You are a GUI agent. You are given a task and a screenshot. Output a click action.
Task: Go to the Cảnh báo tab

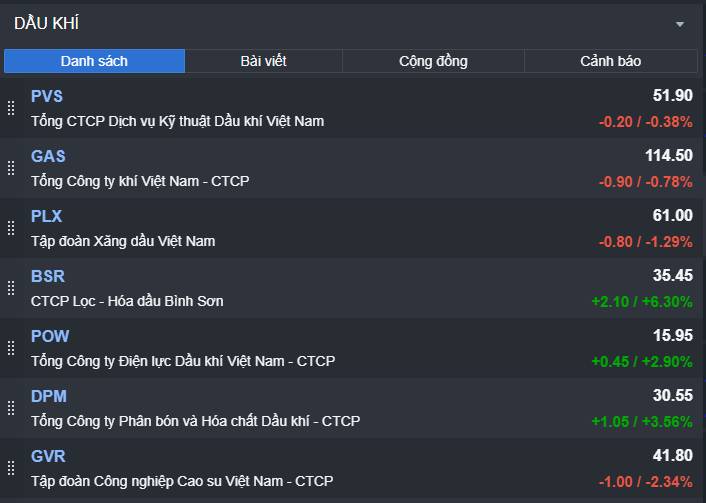pyautogui.click(x=611, y=61)
